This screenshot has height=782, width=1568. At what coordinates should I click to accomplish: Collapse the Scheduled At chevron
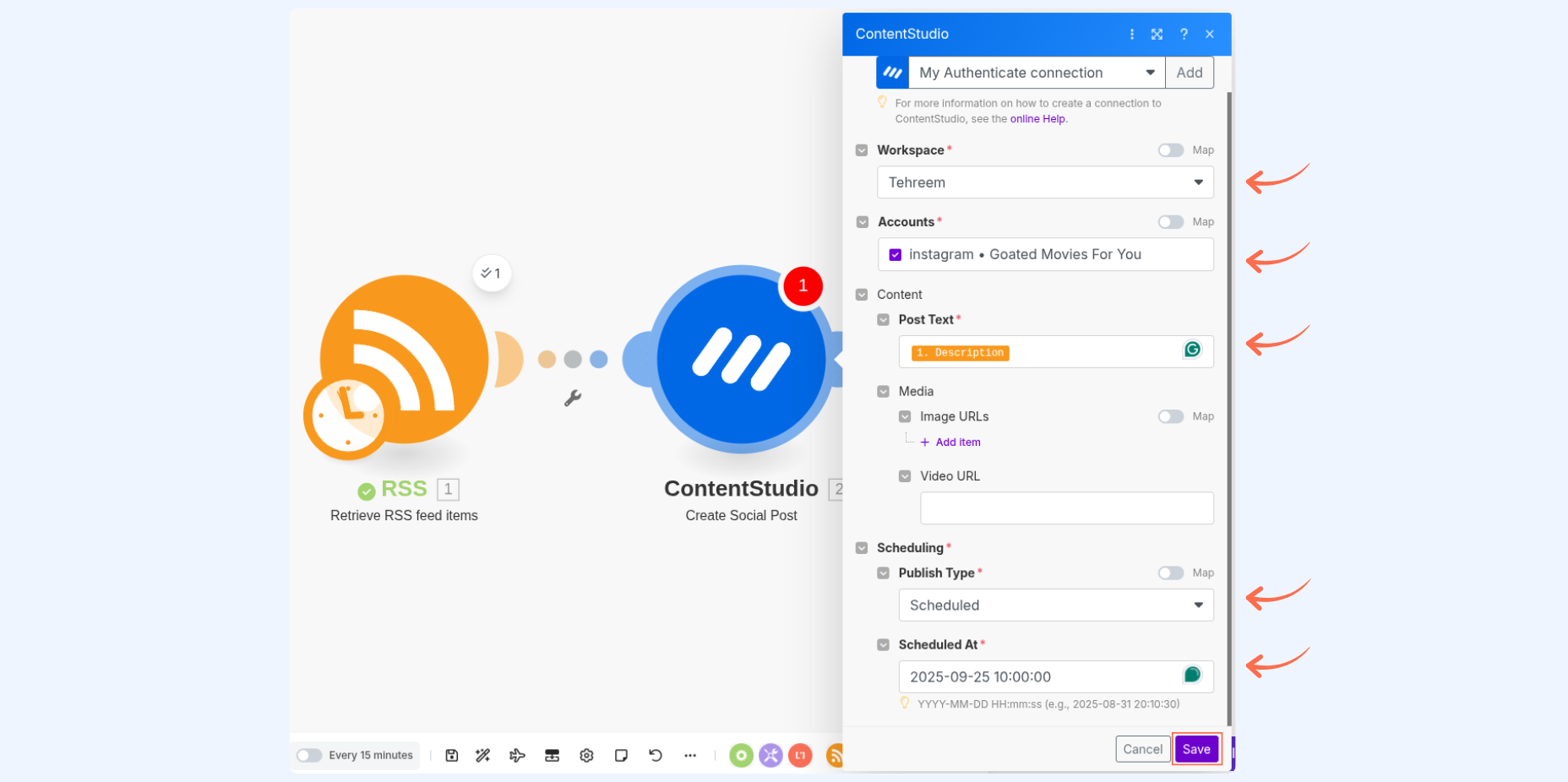(884, 644)
